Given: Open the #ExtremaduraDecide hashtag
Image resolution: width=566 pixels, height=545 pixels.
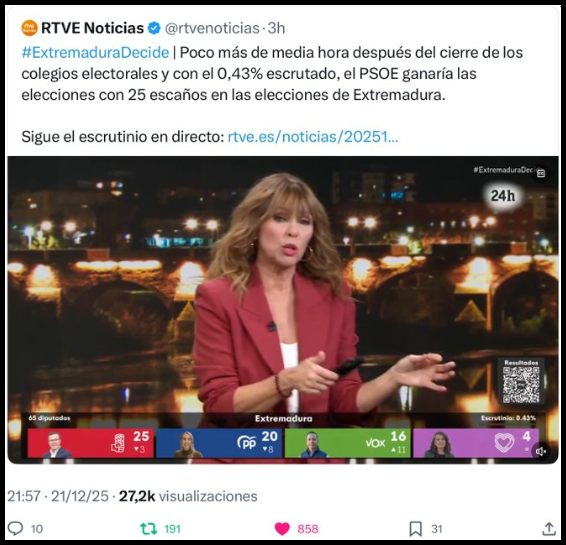Looking at the screenshot, I should pyautogui.click(x=95, y=53).
